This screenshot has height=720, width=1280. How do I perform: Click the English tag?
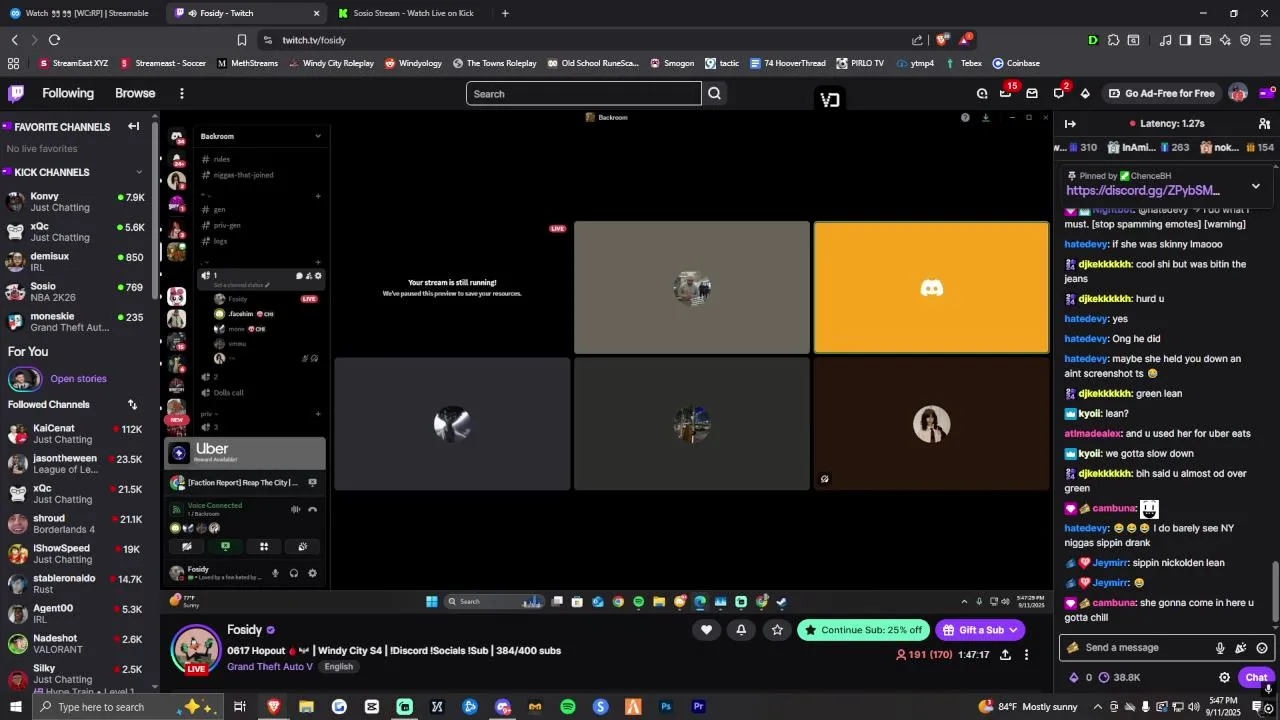coord(338,667)
